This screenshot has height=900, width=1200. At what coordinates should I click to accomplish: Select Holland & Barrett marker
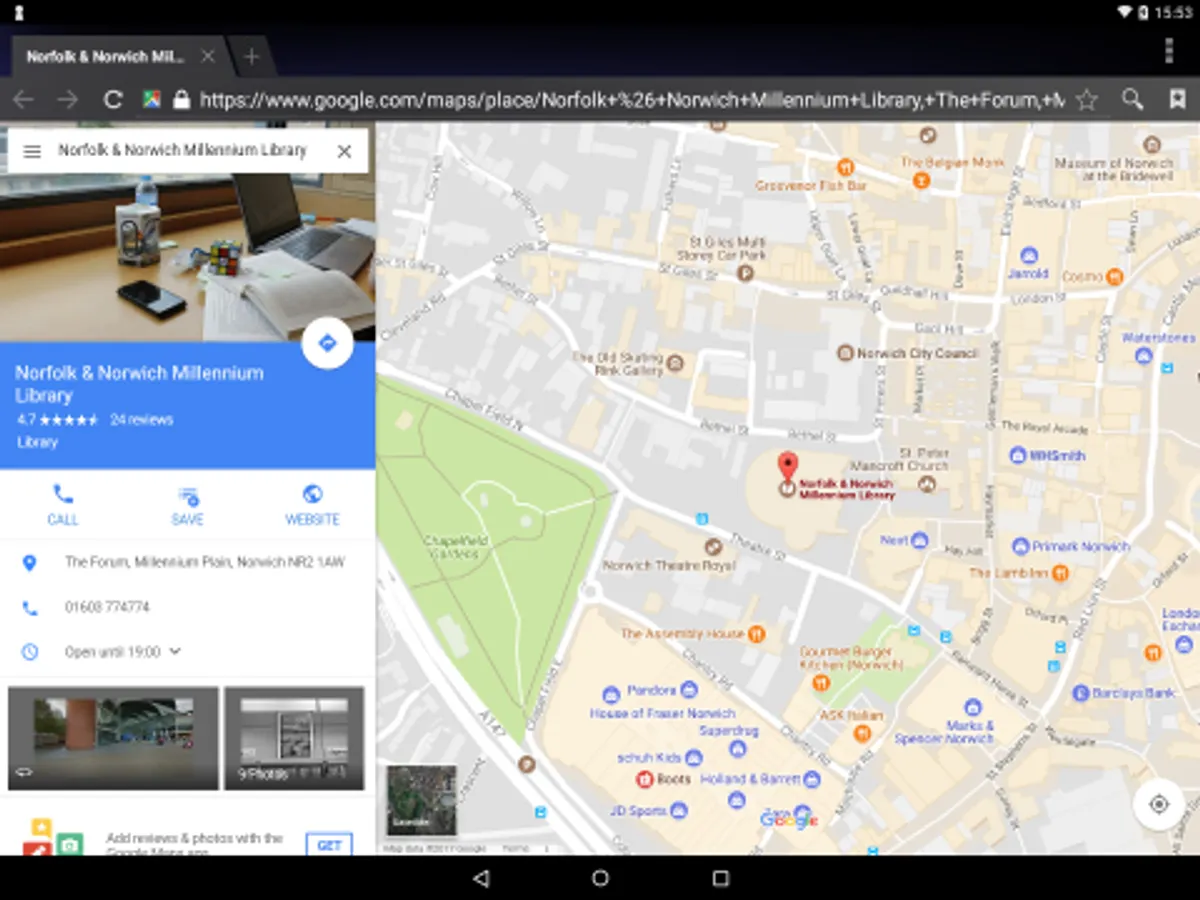(x=812, y=778)
